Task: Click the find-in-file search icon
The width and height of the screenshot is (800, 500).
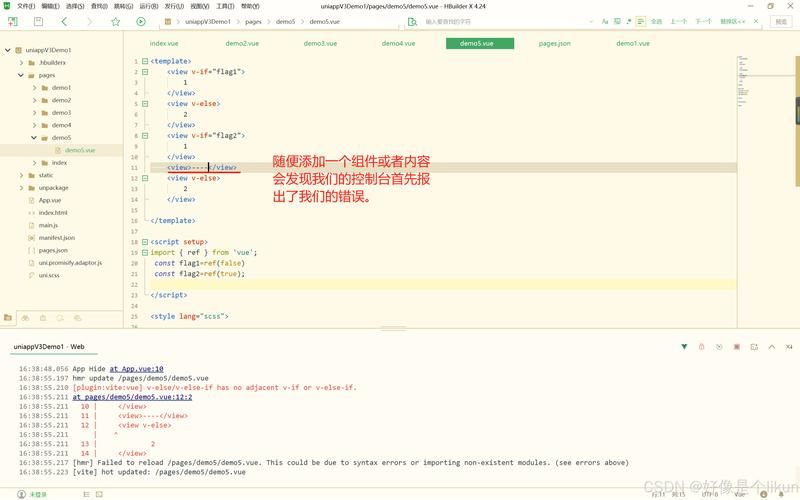Action: click(x=412, y=21)
